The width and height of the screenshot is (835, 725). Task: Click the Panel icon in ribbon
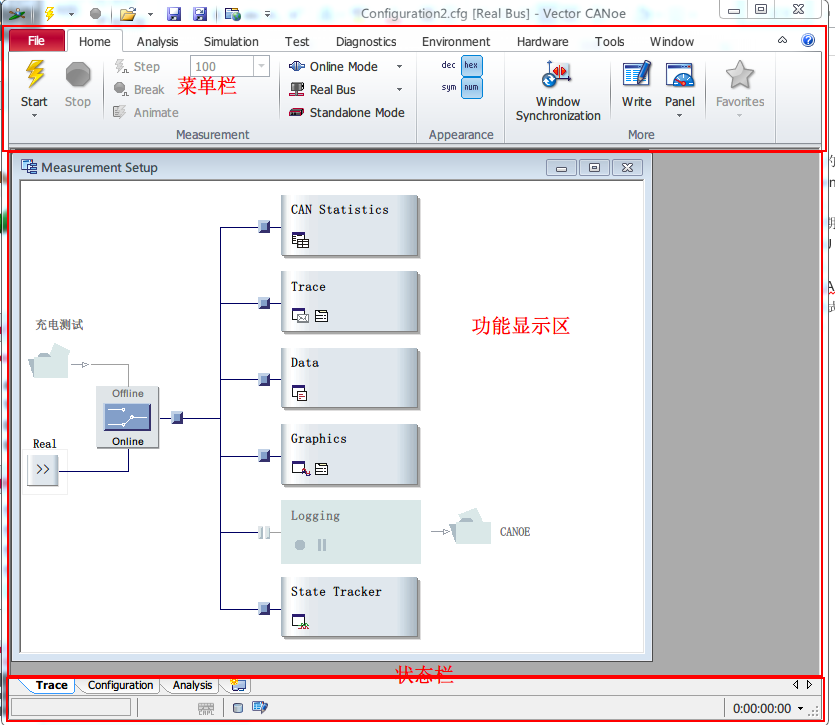pyautogui.click(x=680, y=75)
